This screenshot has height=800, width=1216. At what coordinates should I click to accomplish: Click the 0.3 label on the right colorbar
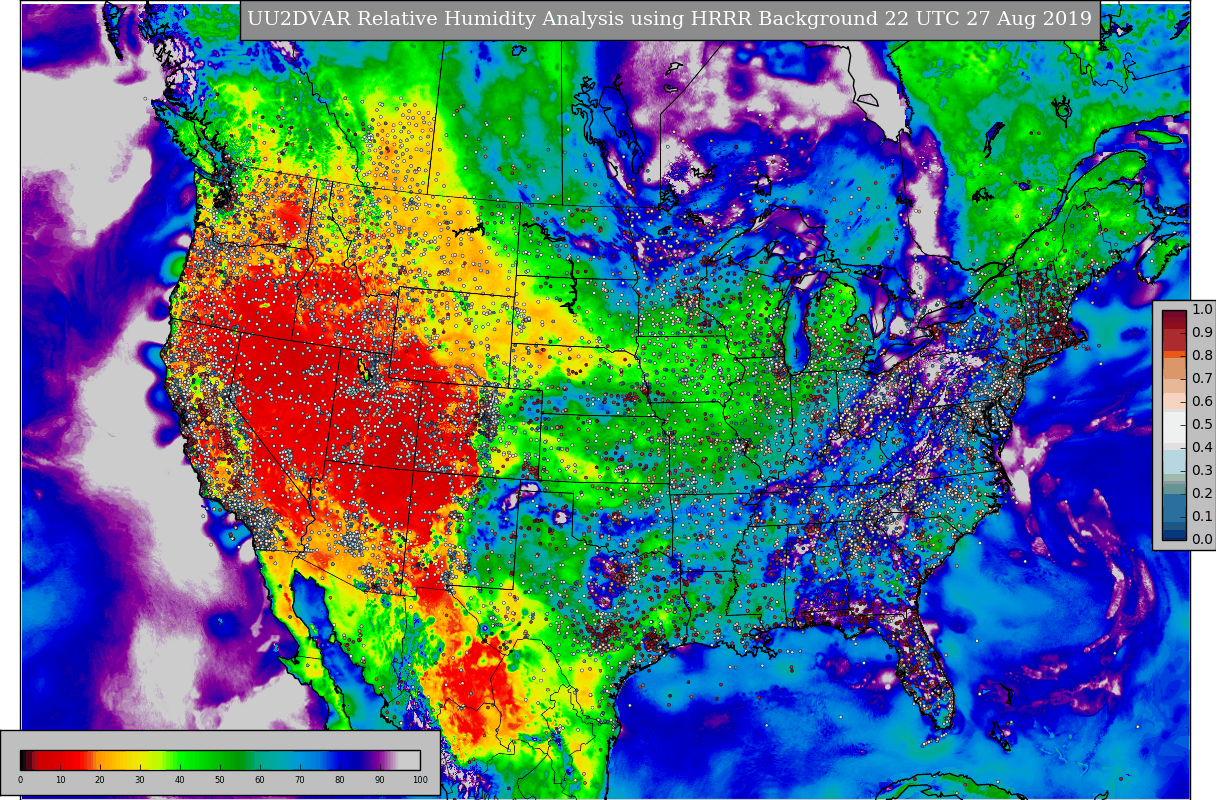1202,470
